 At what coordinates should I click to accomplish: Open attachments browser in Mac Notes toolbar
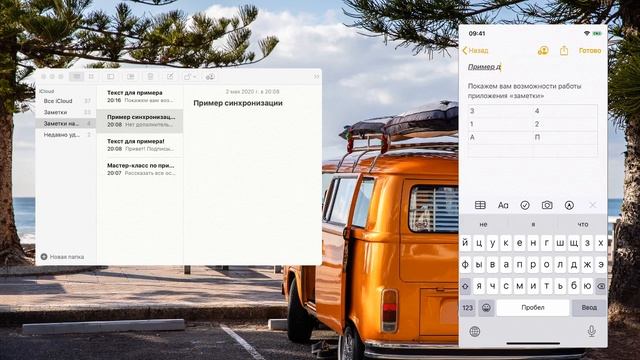pyautogui.click(x=131, y=77)
